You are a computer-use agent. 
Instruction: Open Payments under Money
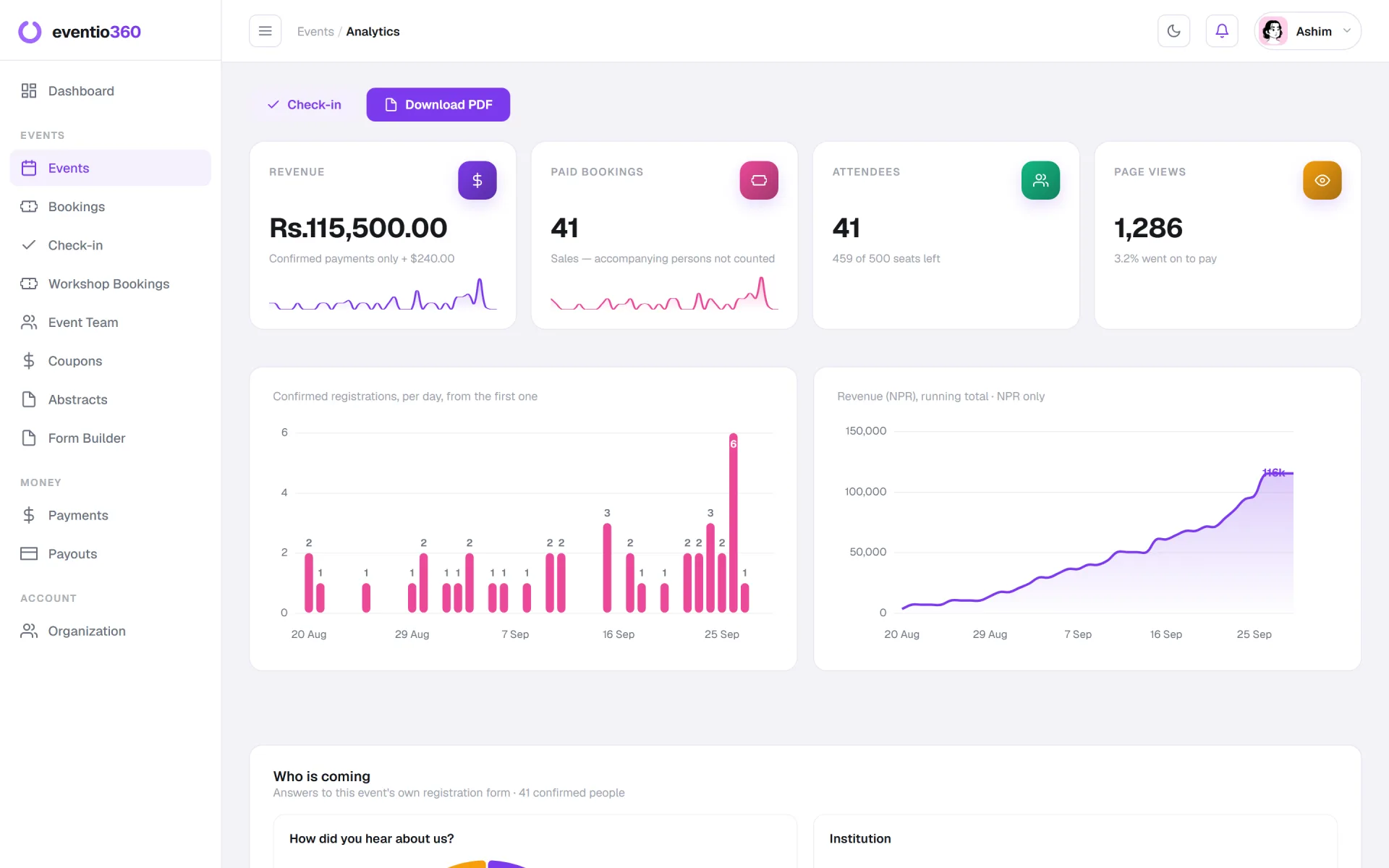(111, 515)
